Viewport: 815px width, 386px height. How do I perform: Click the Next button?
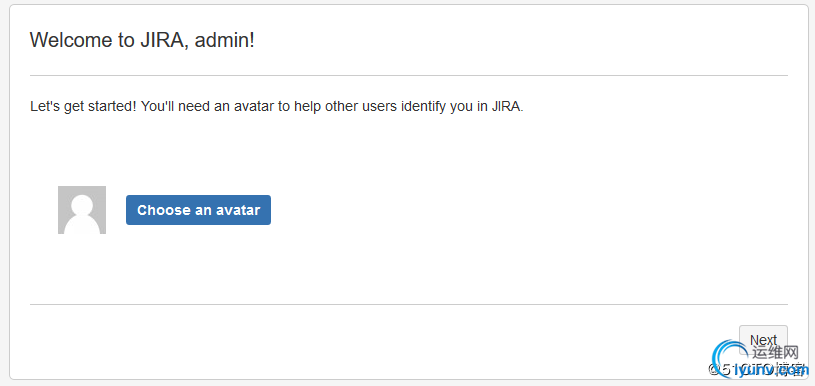pos(763,340)
